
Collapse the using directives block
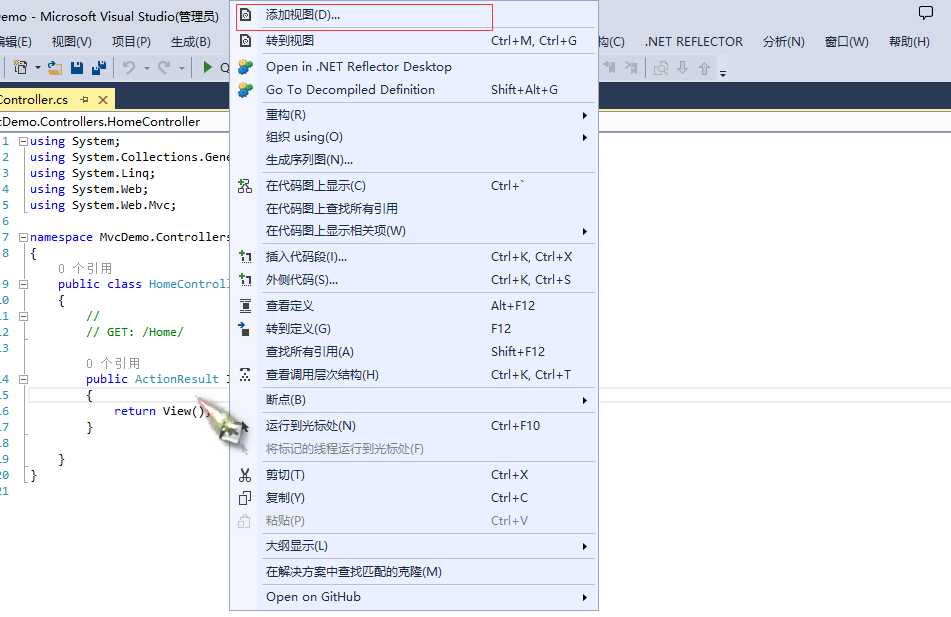(23, 141)
